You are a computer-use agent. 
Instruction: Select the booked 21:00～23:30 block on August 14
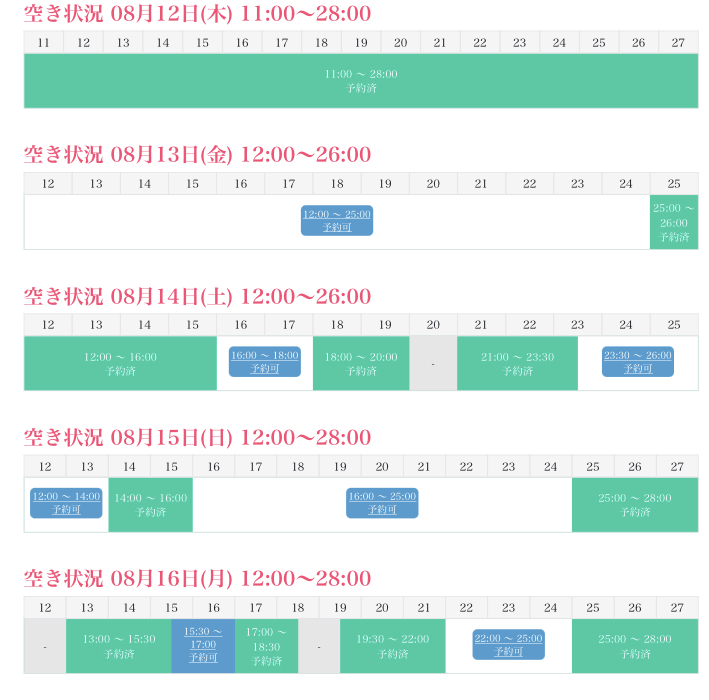(517, 363)
